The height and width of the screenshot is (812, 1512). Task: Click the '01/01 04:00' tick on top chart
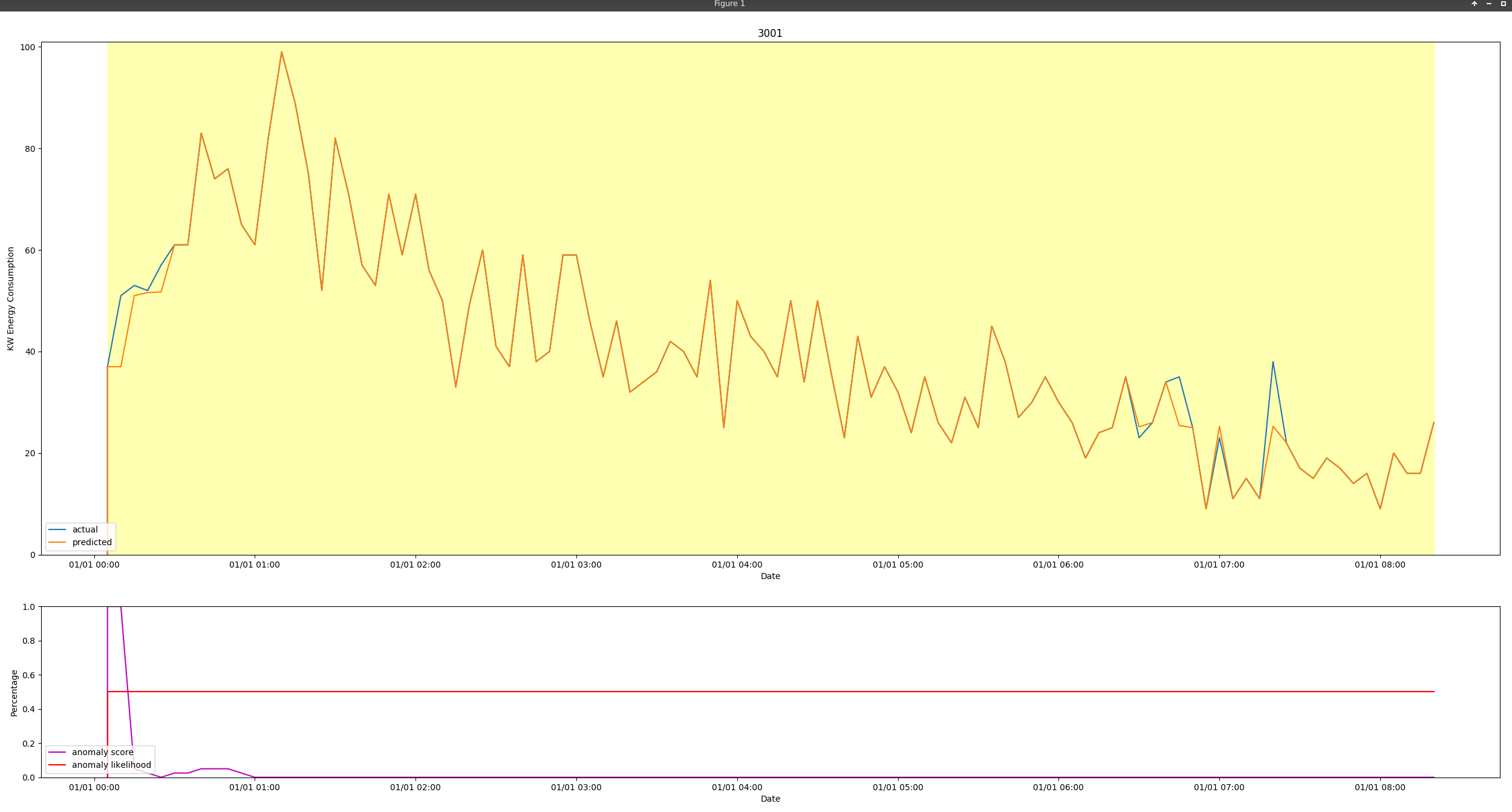737,565
